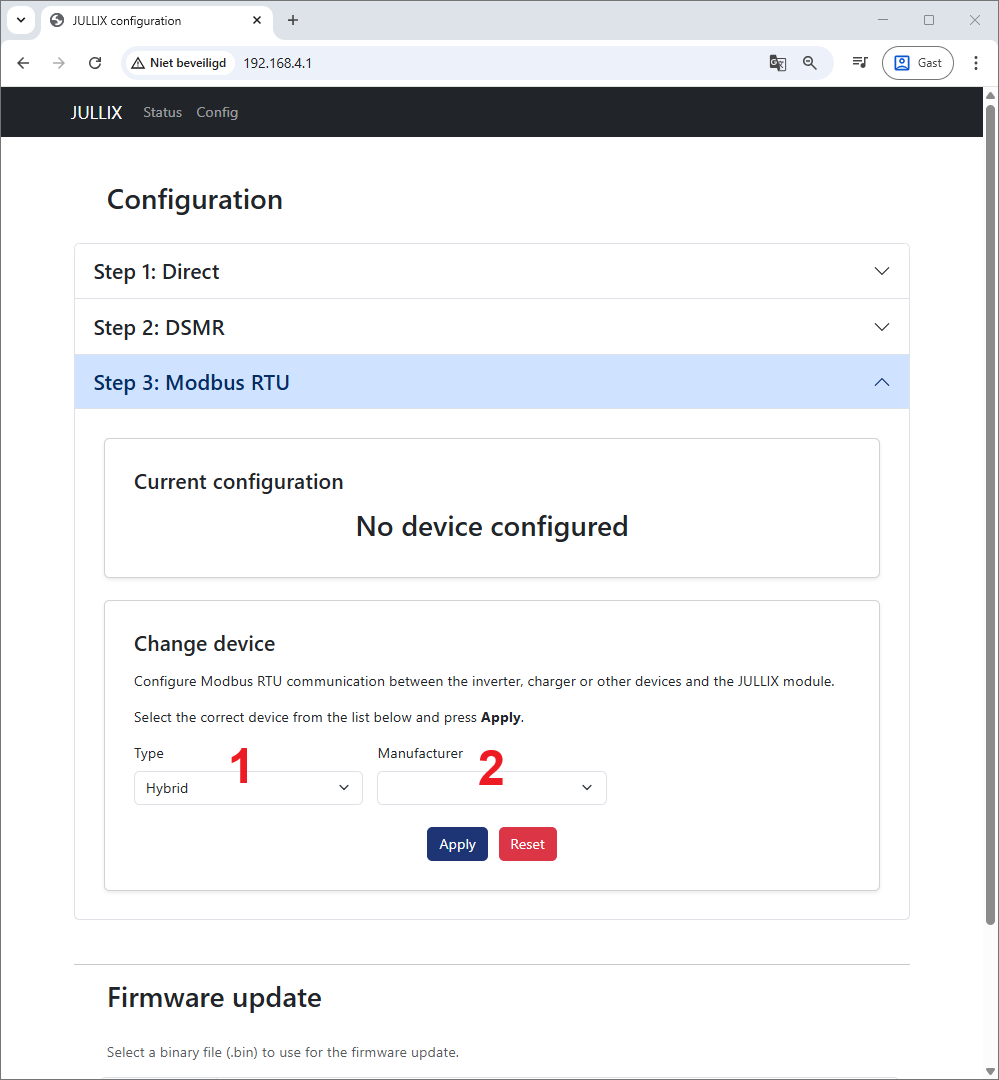Close the JULLIX configuration tab
The height and width of the screenshot is (1080, 999).
click(x=257, y=20)
